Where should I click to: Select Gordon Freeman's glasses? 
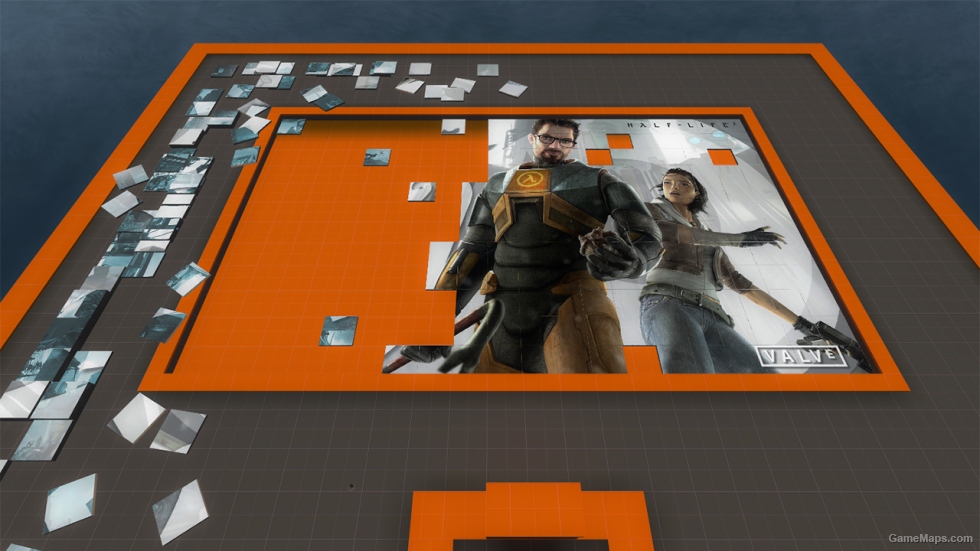(554, 141)
